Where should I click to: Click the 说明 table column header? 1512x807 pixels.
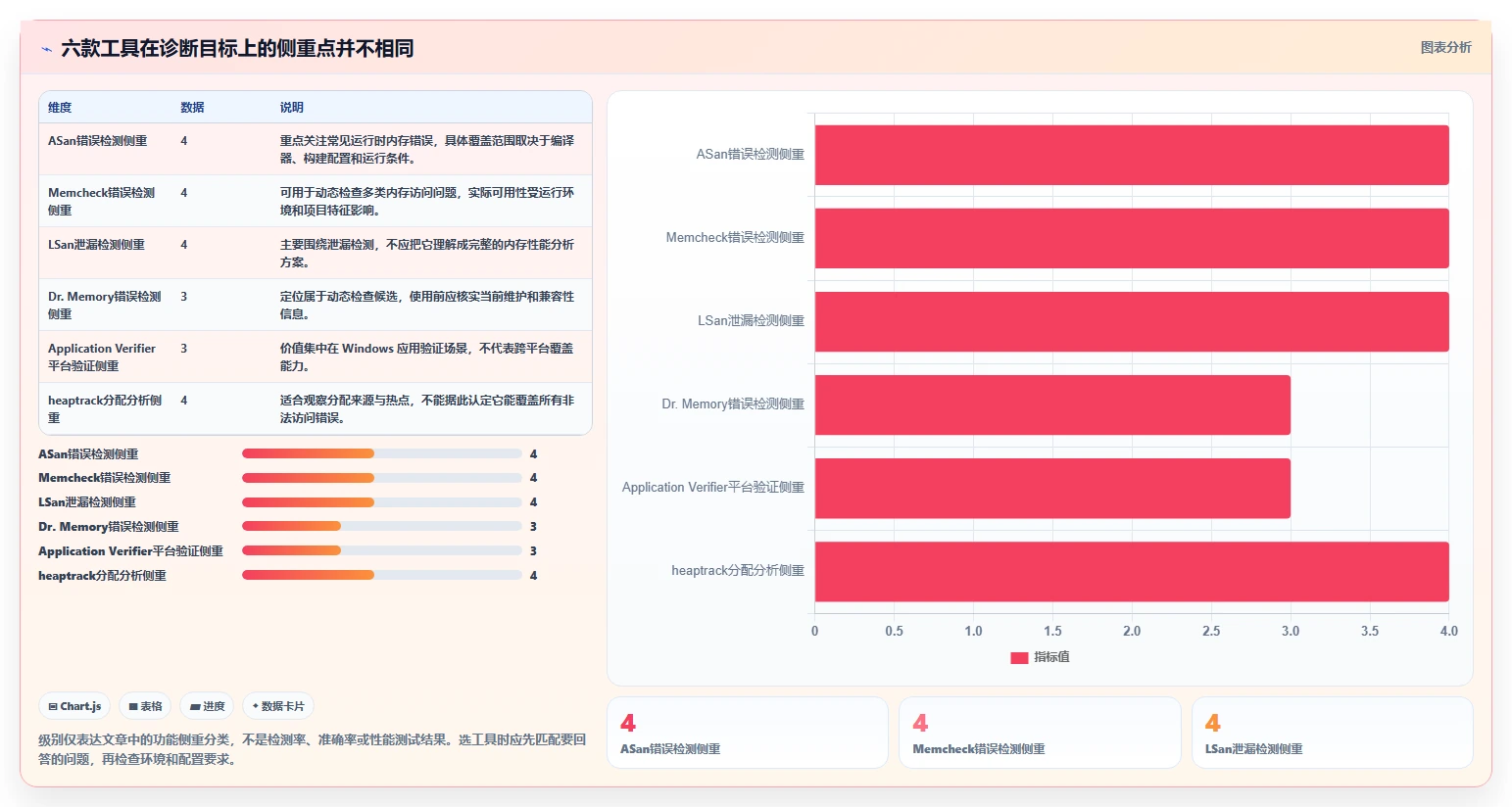pos(292,108)
